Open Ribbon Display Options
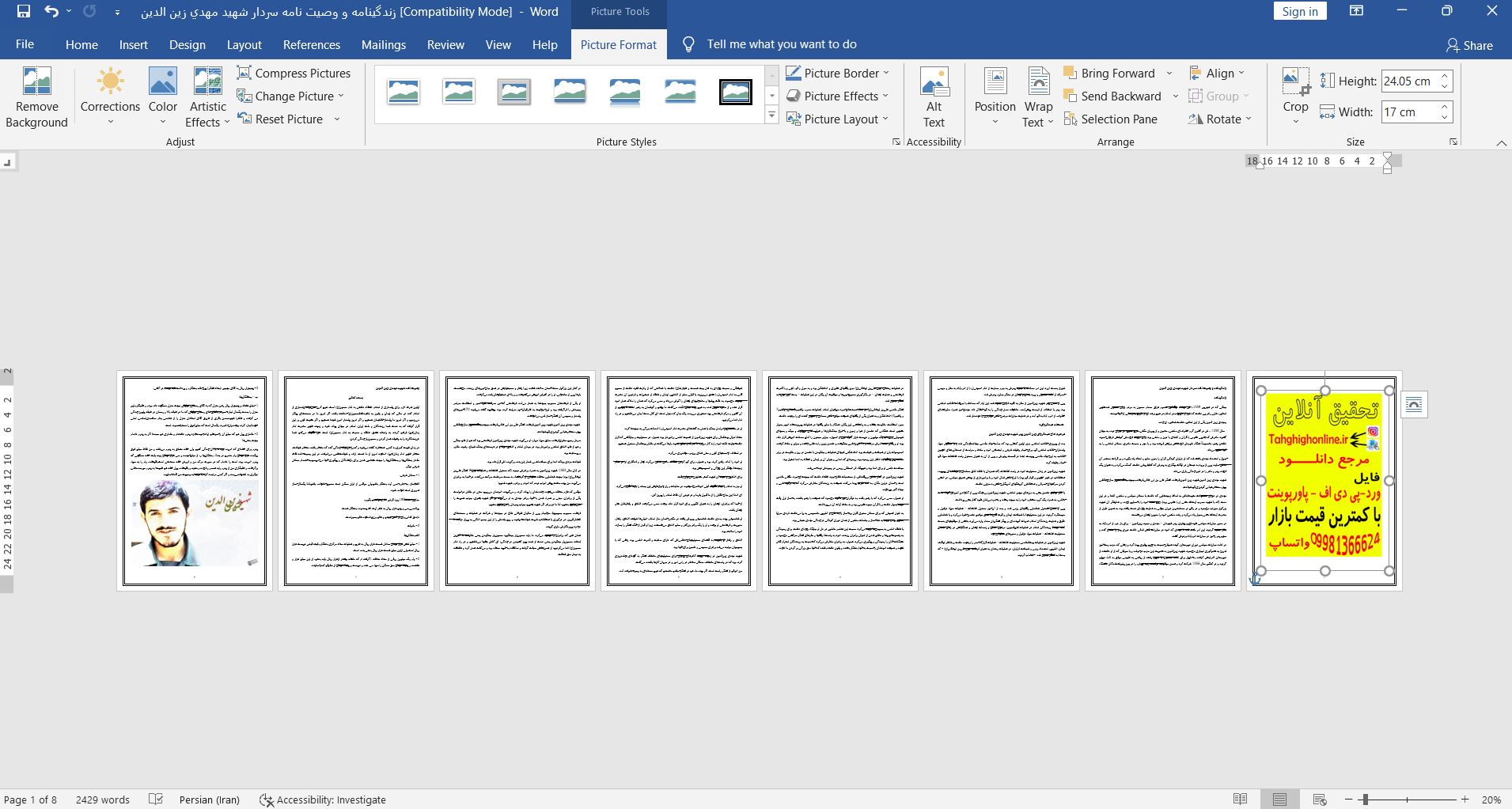The width and height of the screenshot is (1512, 809). [1356, 11]
